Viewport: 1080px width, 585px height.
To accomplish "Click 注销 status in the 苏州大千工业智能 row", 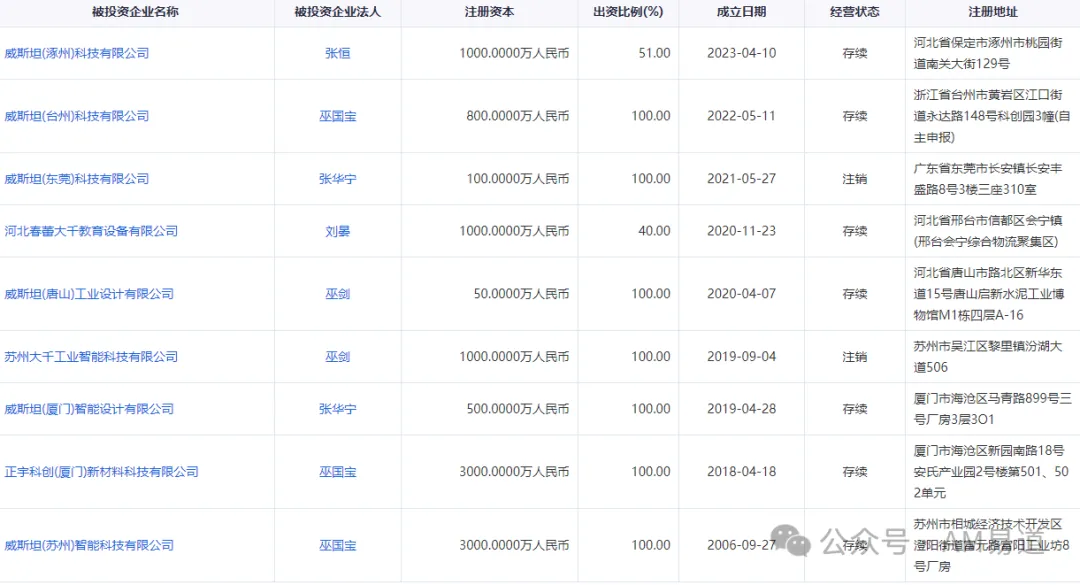I will [x=855, y=356].
